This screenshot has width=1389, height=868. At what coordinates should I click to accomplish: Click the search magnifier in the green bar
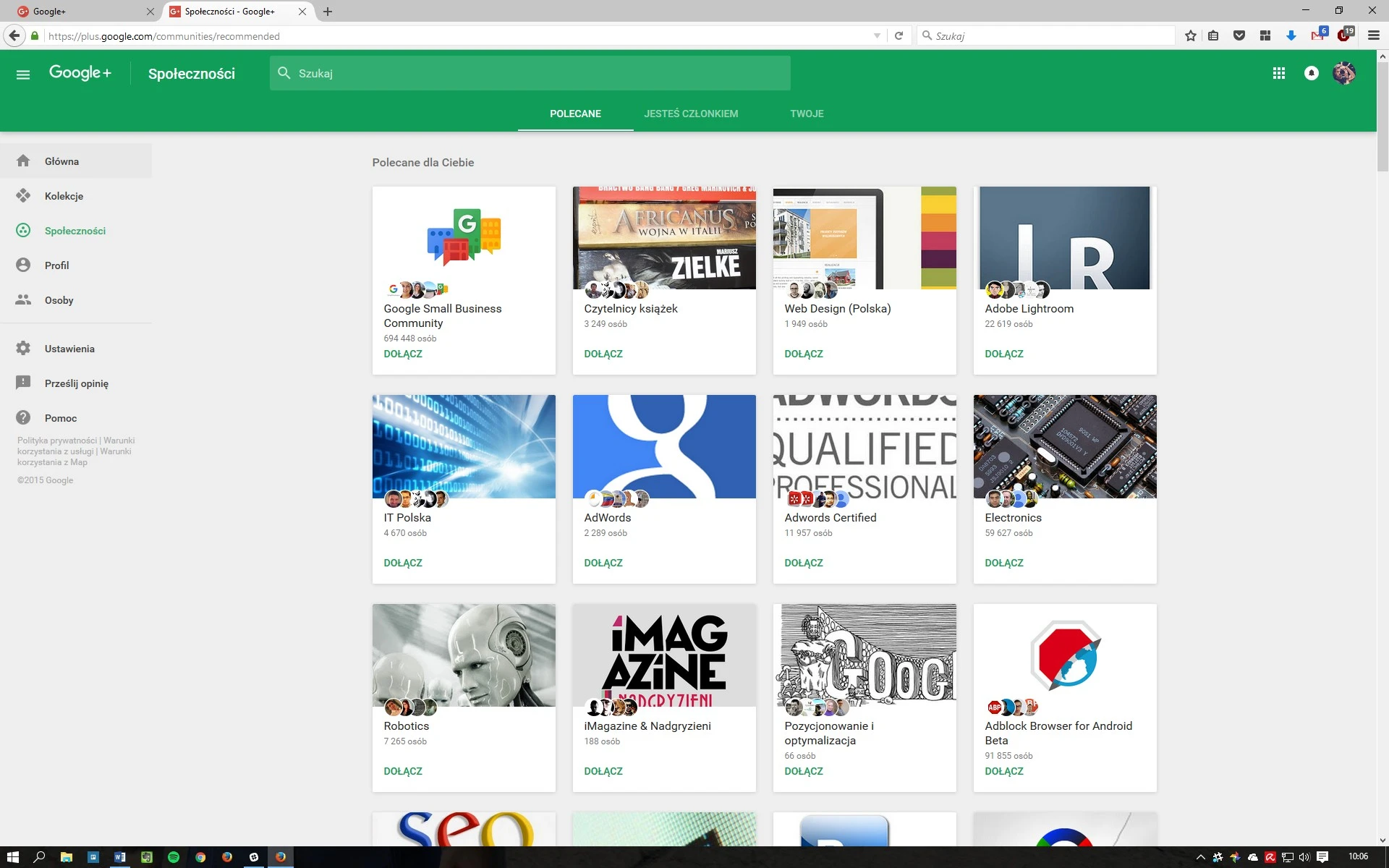tap(284, 73)
